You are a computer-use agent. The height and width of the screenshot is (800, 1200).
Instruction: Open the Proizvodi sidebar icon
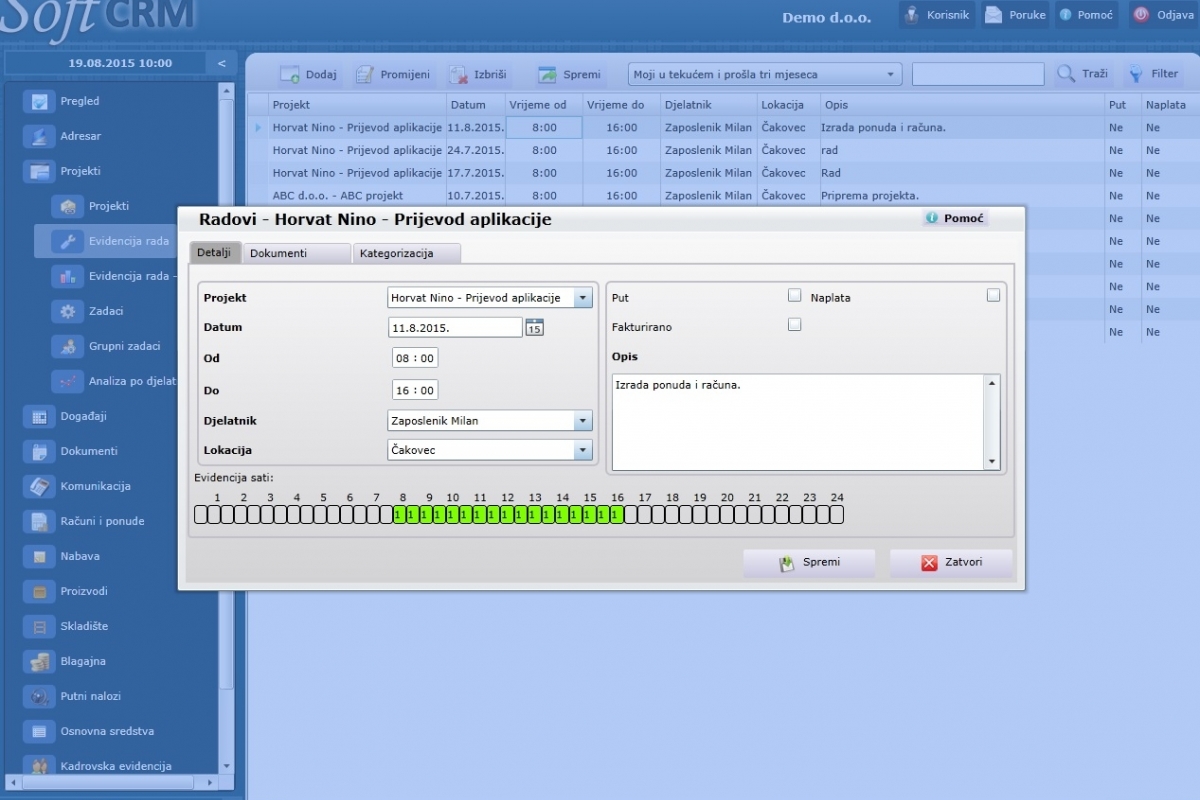click(x=40, y=591)
